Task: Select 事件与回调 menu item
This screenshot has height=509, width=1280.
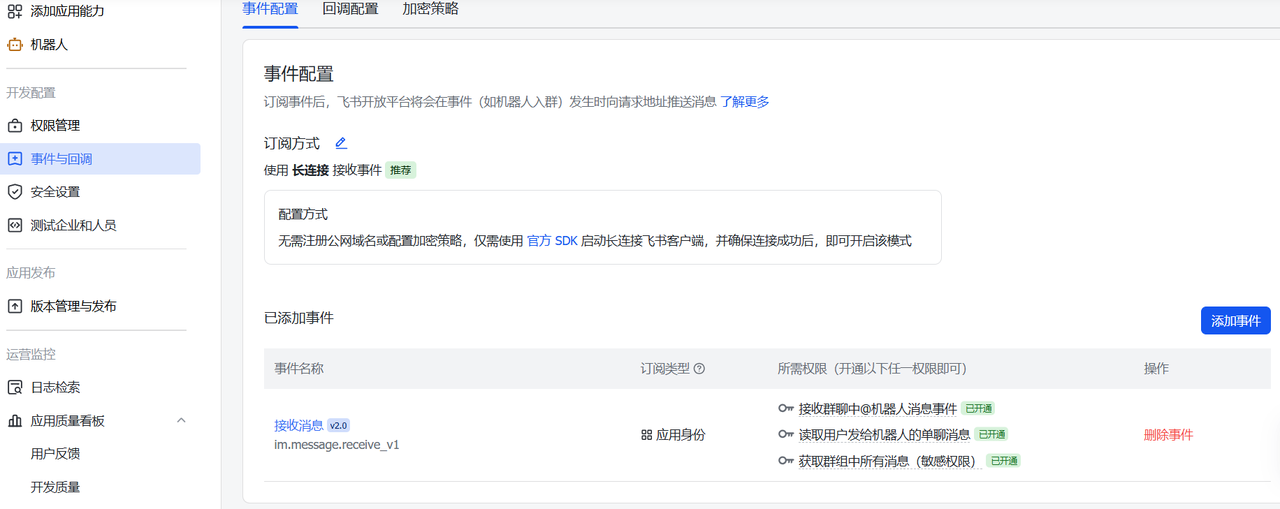Action: [100, 159]
